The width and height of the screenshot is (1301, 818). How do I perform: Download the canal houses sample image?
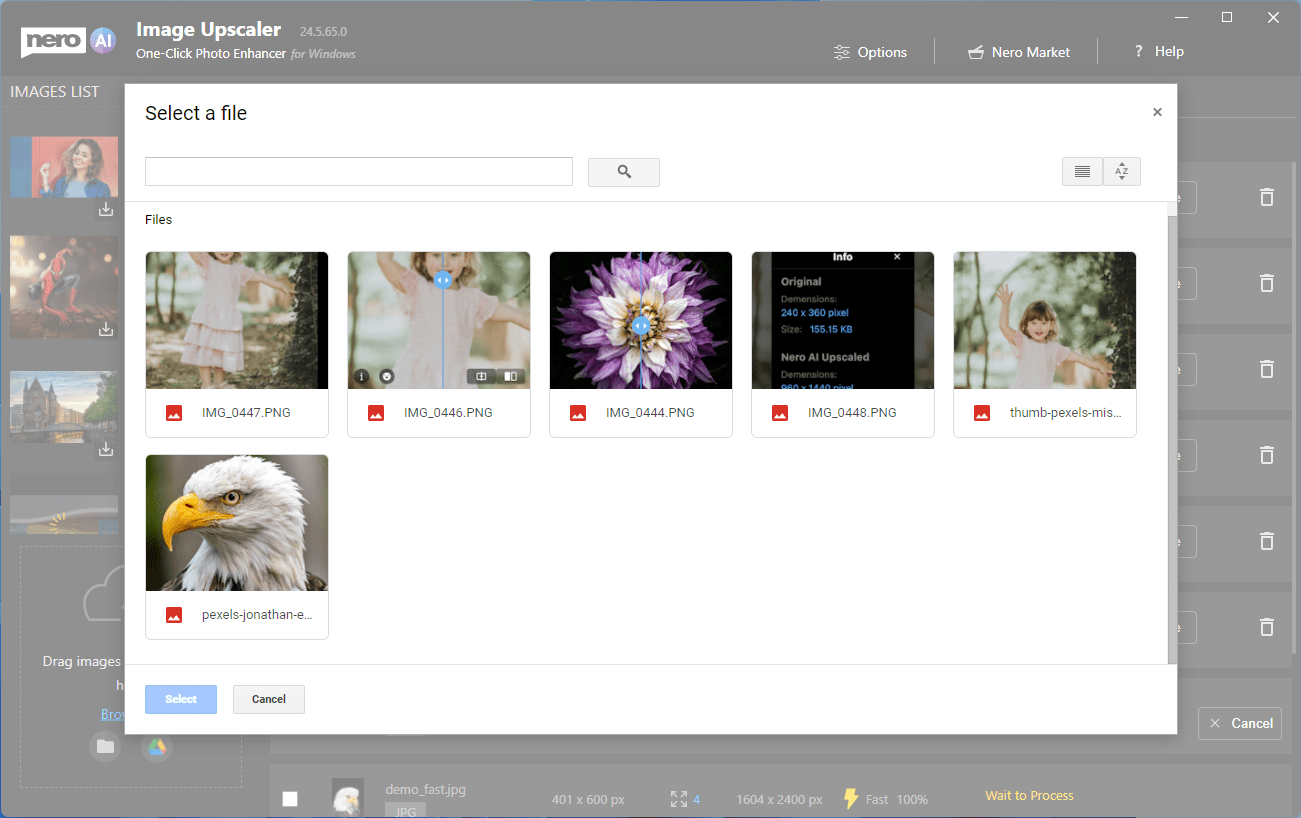[106, 450]
